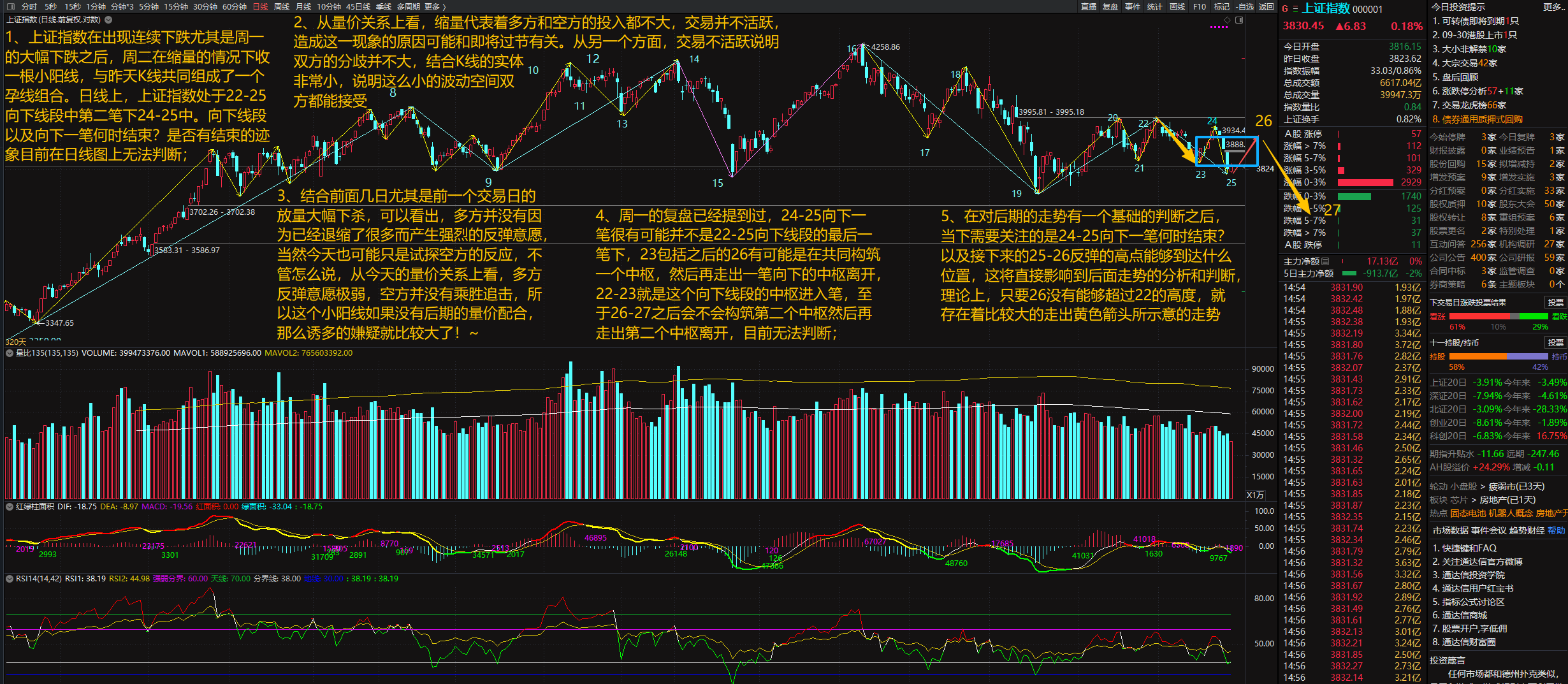Click the red G icon before 上证指数
Image resolution: width=1568 pixels, height=684 pixels.
coord(1285,9)
